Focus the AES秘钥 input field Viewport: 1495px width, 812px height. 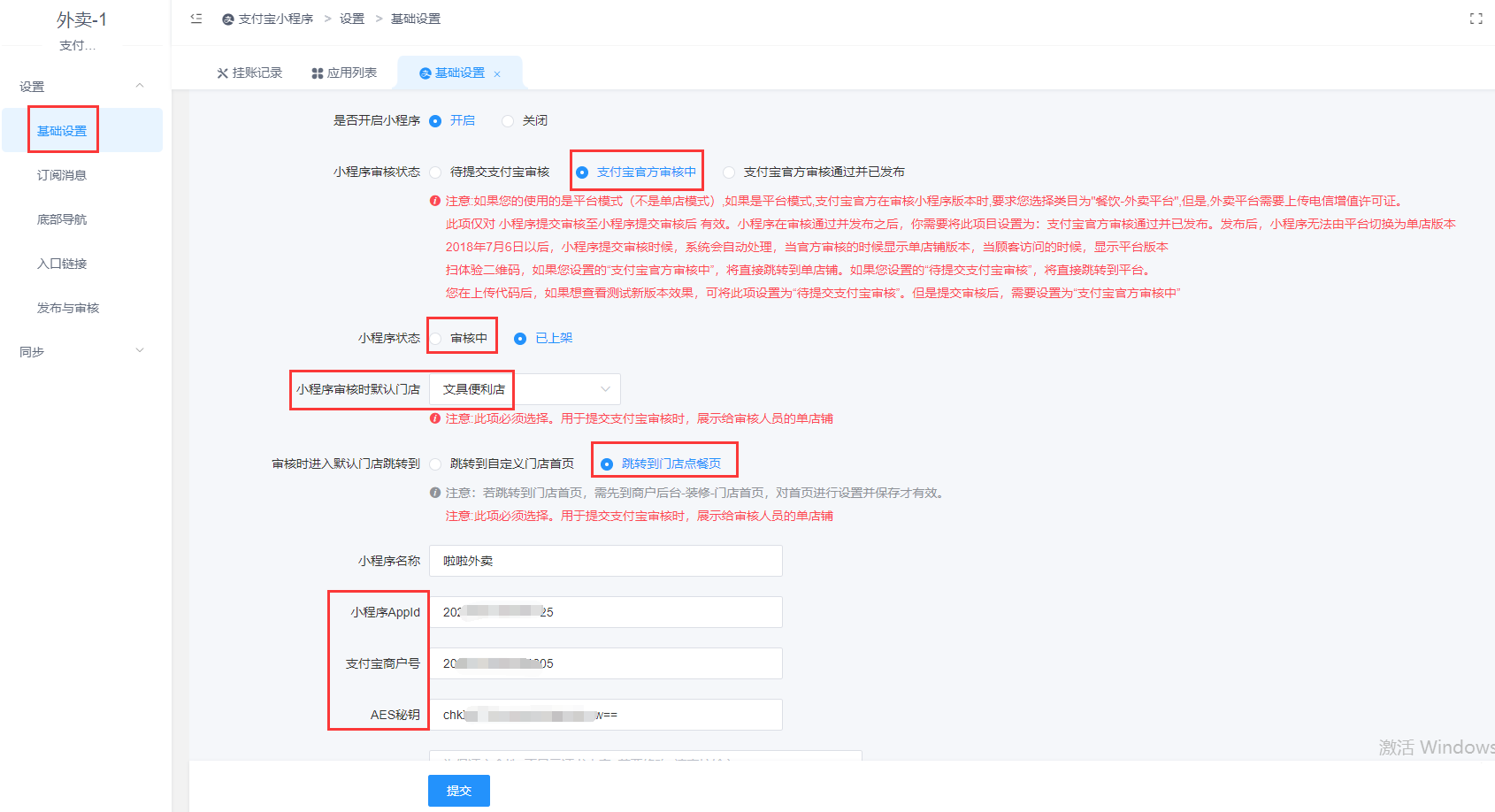(606, 715)
